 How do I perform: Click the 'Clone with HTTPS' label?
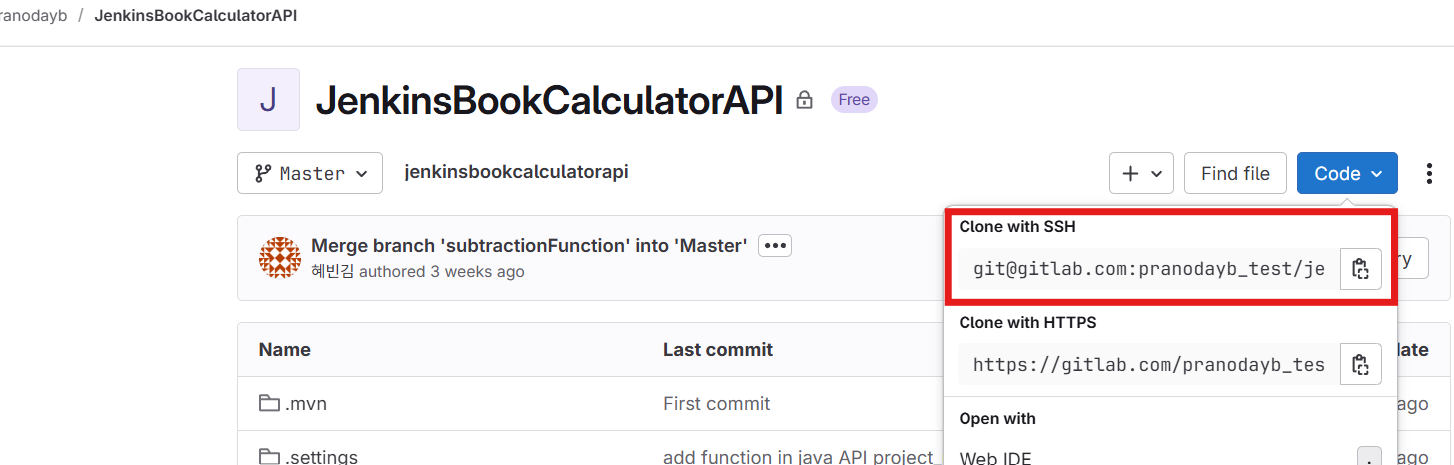tap(1028, 323)
